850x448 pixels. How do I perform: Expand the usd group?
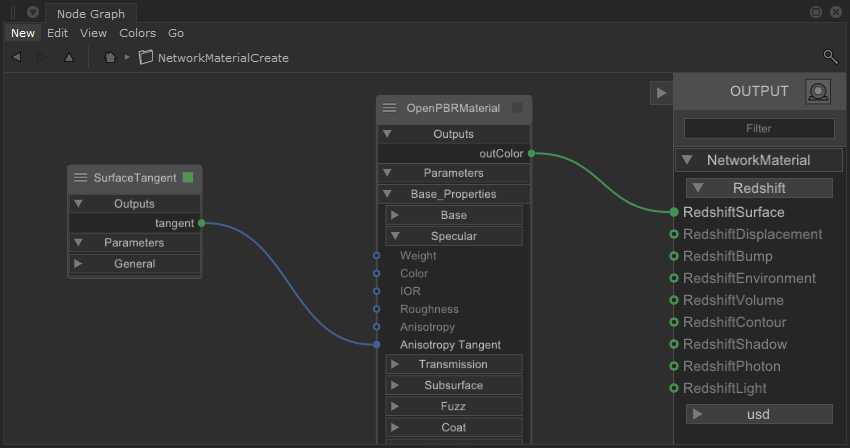(698, 414)
